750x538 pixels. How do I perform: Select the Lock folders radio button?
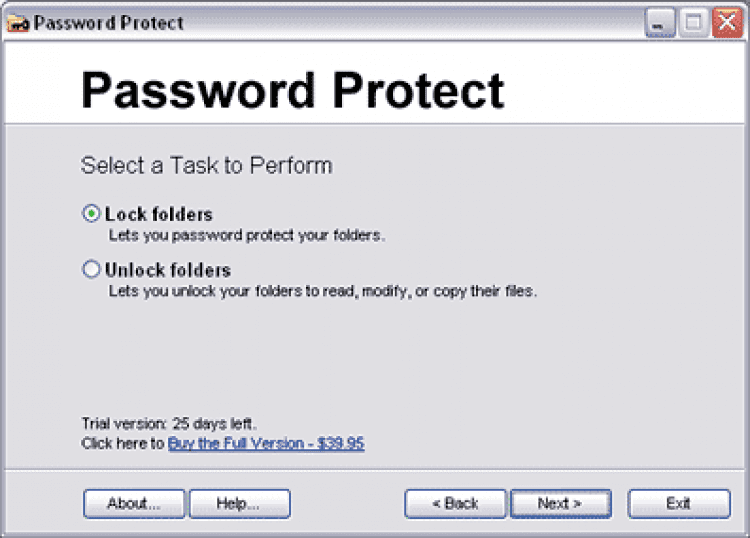92,214
